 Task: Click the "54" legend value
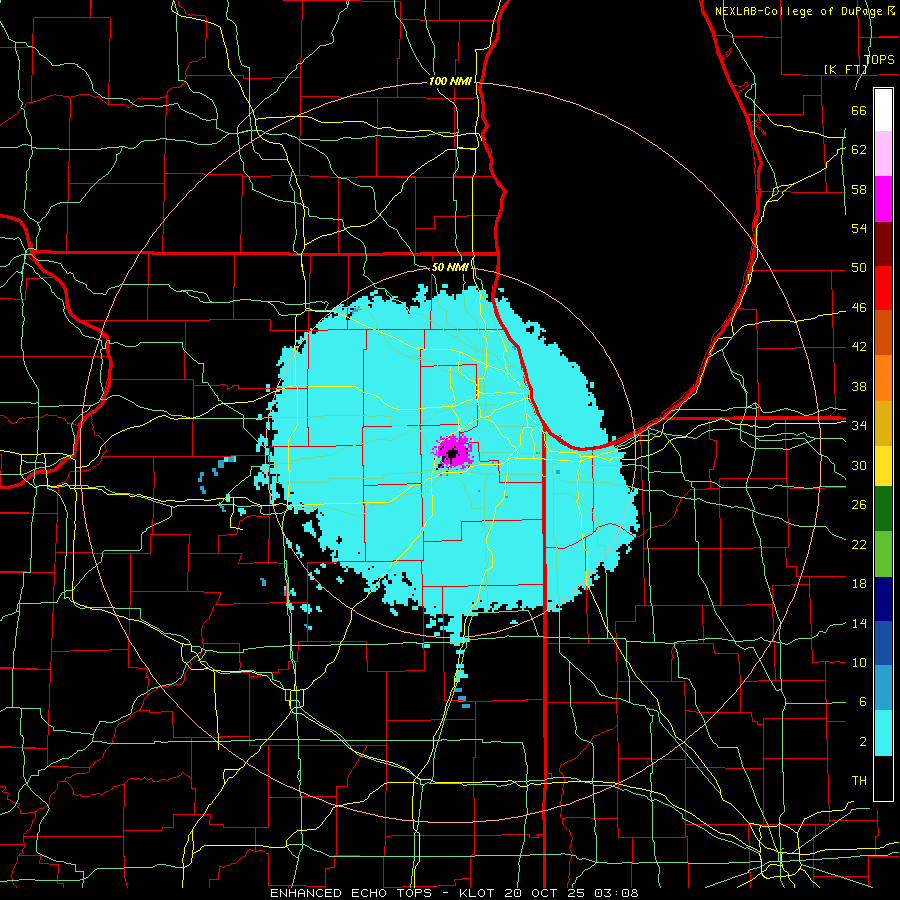click(x=859, y=228)
